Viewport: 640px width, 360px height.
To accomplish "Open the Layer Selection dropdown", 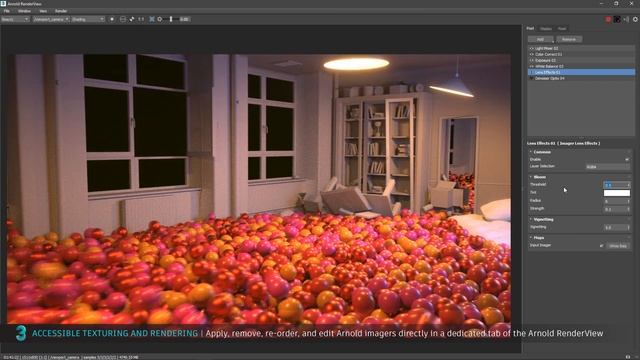I will pyautogui.click(x=608, y=167).
